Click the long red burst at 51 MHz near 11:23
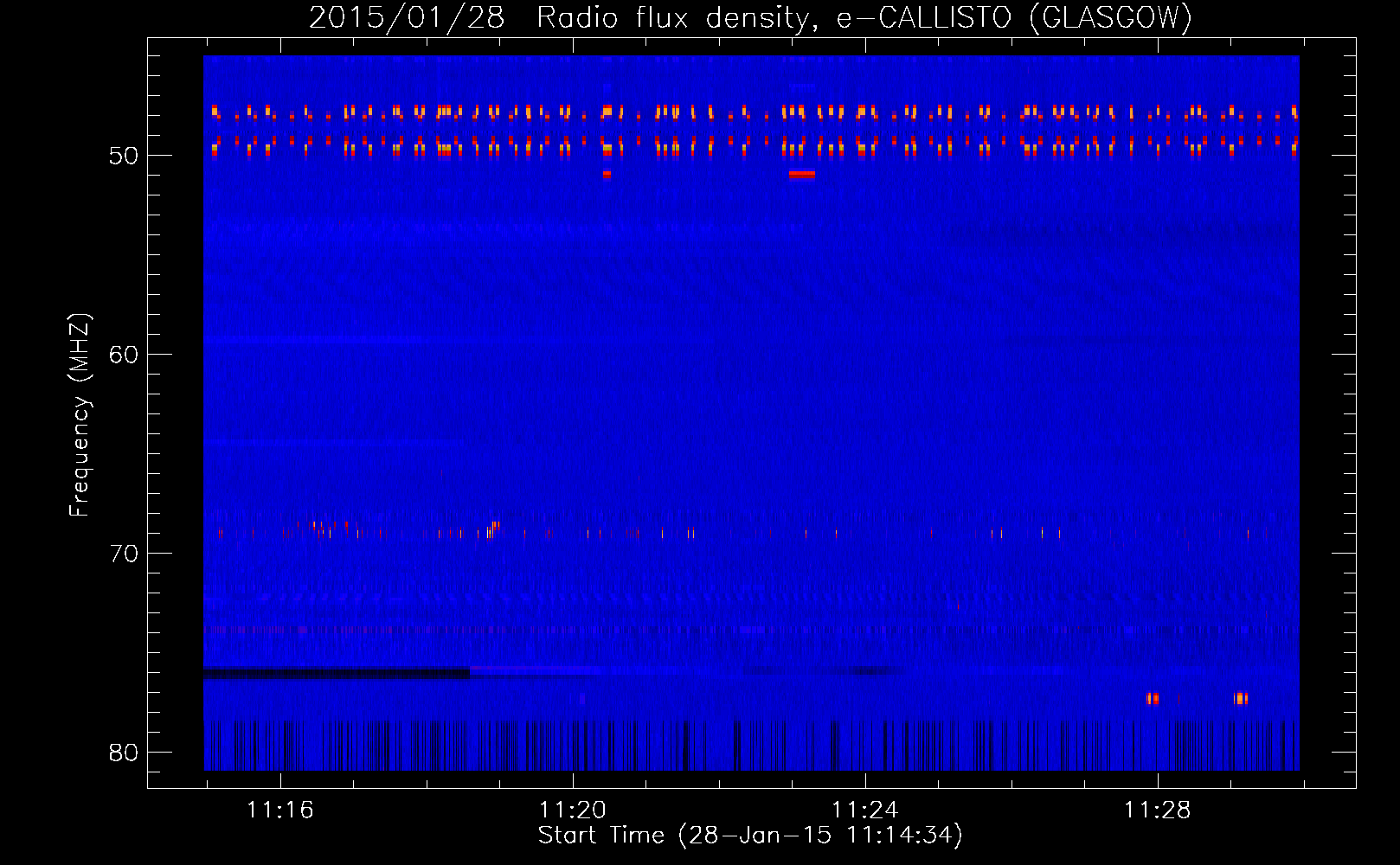This screenshot has height=865, width=1400. click(802, 174)
